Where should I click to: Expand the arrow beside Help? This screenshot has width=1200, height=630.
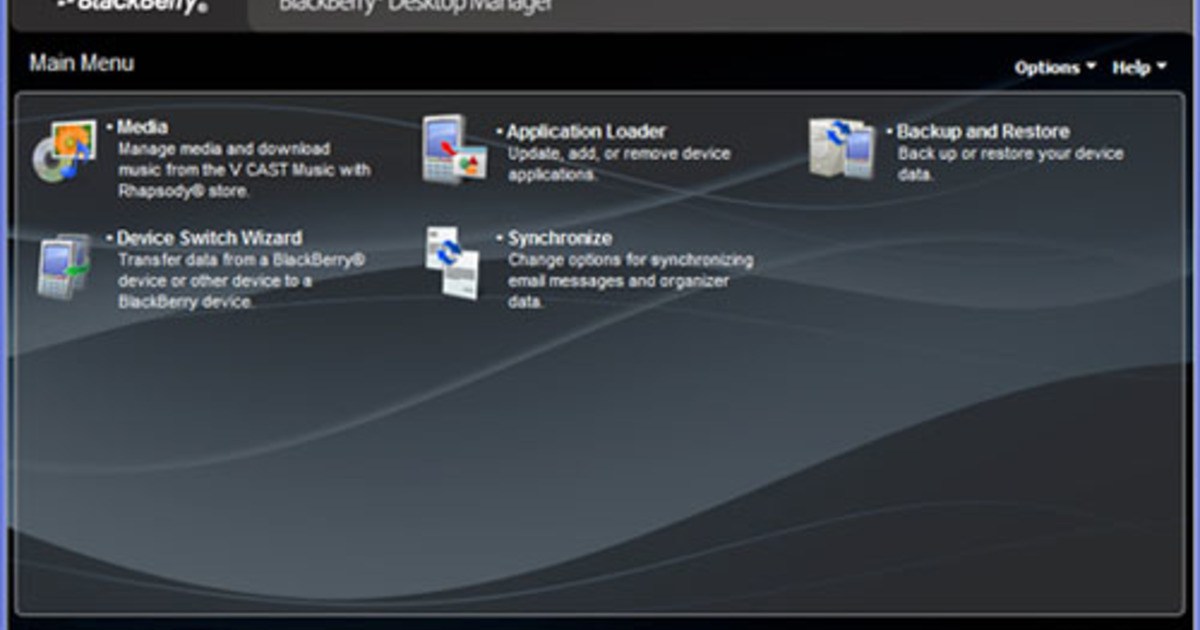click(1161, 67)
